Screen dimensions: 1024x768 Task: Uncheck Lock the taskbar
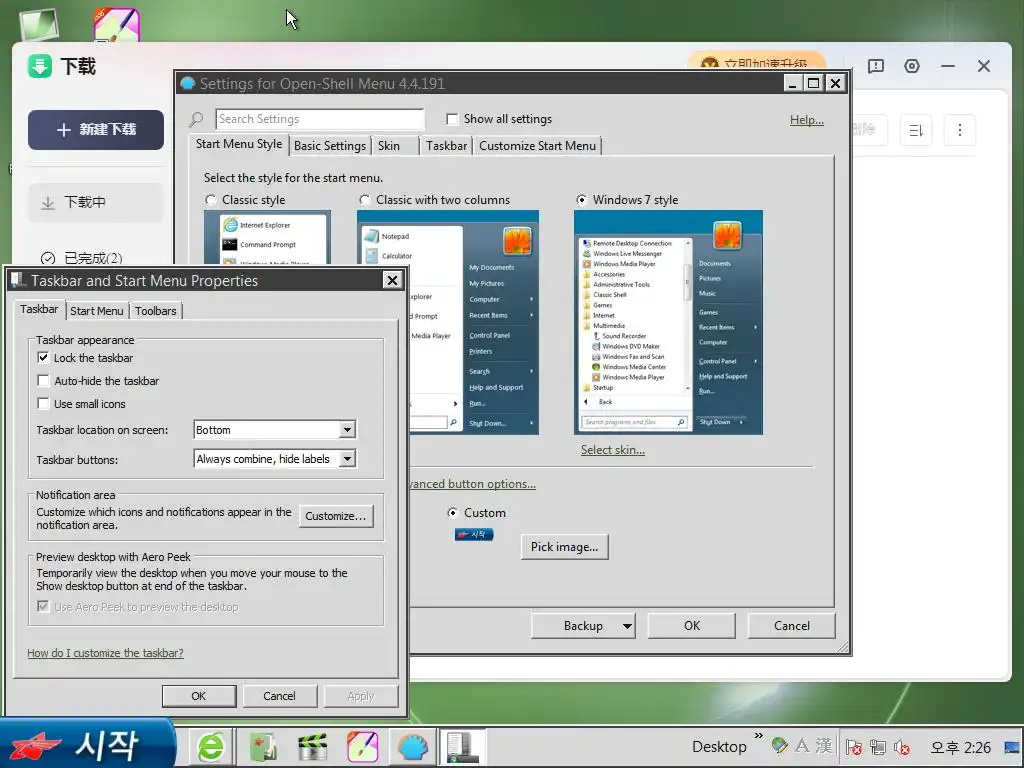point(43,358)
